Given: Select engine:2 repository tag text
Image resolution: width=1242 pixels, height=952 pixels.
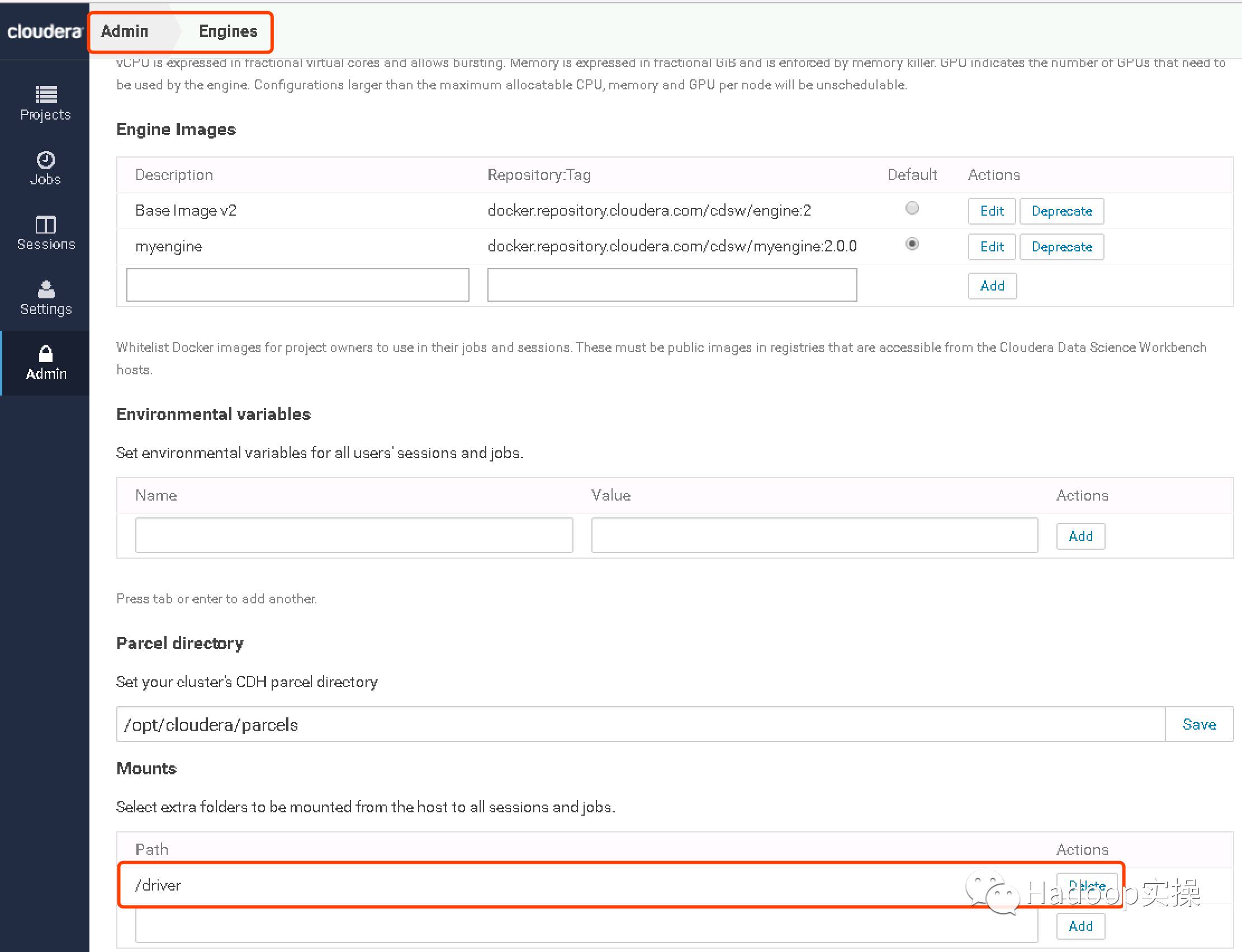Looking at the screenshot, I should tap(649, 211).
